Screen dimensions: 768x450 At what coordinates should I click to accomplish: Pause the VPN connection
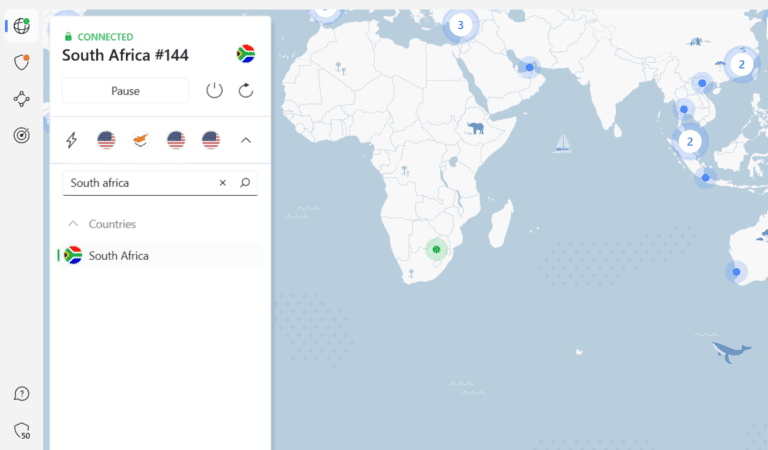coord(125,91)
